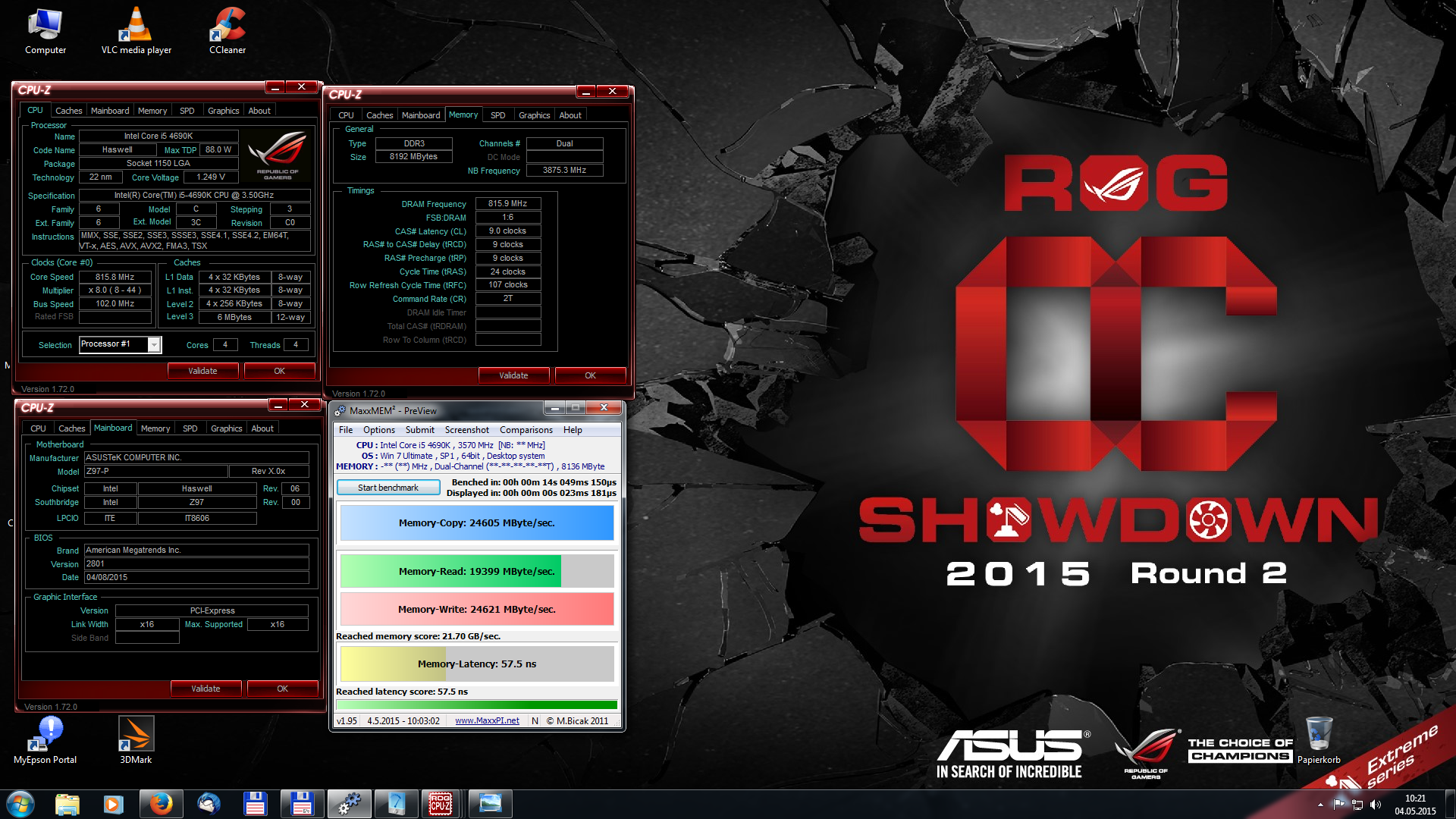
Task: Activate the ROG CPU-Z taskbar button
Action: click(441, 804)
